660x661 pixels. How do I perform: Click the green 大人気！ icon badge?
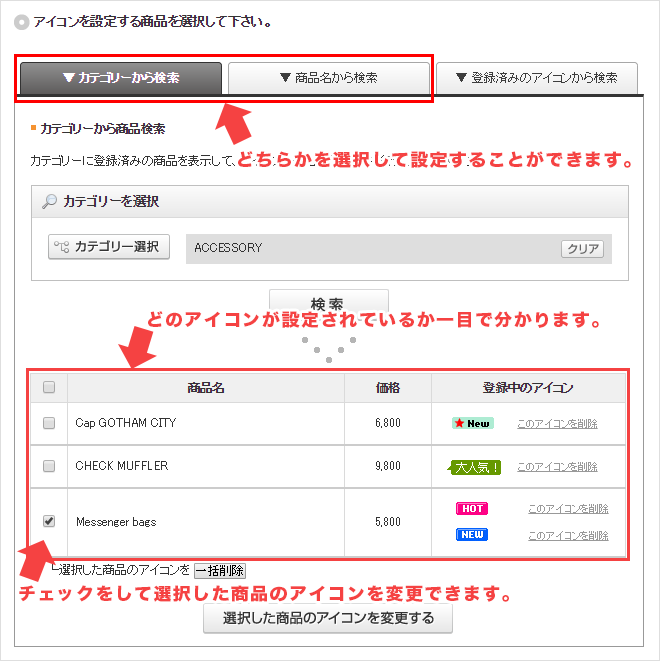pos(475,467)
